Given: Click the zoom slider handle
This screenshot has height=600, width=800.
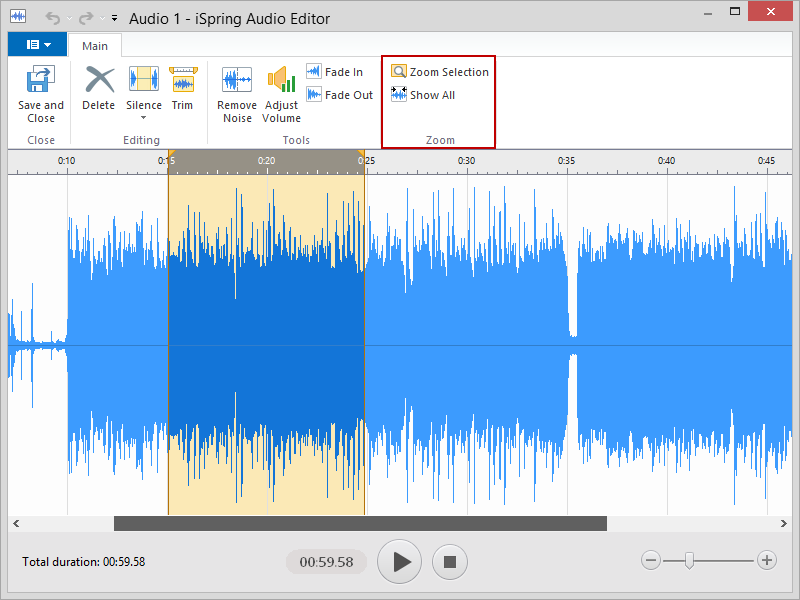Looking at the screenshot, I should (x=689, y=560).
